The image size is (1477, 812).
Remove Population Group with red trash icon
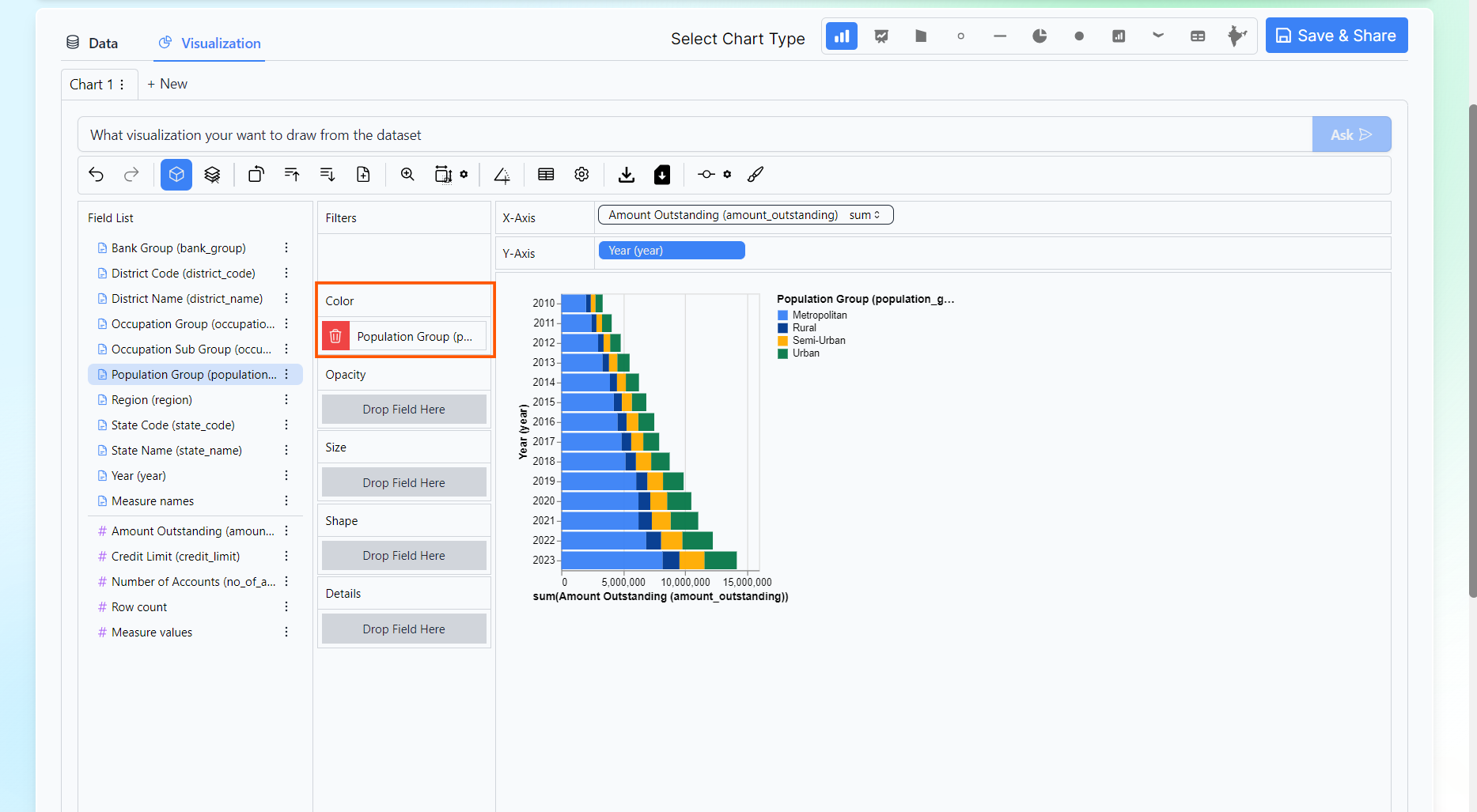[335, 336]
